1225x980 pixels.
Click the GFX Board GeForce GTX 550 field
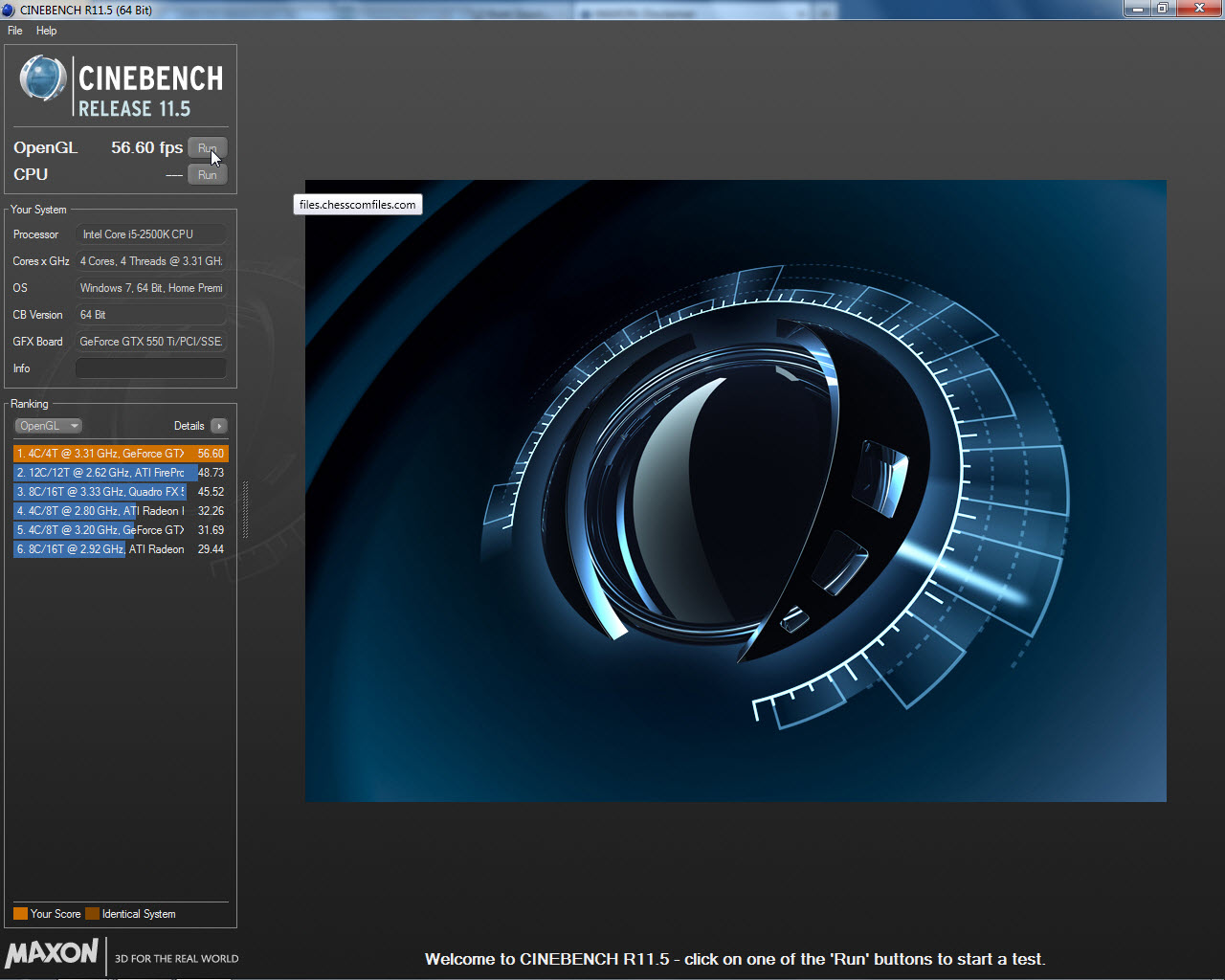click(151, 342)
